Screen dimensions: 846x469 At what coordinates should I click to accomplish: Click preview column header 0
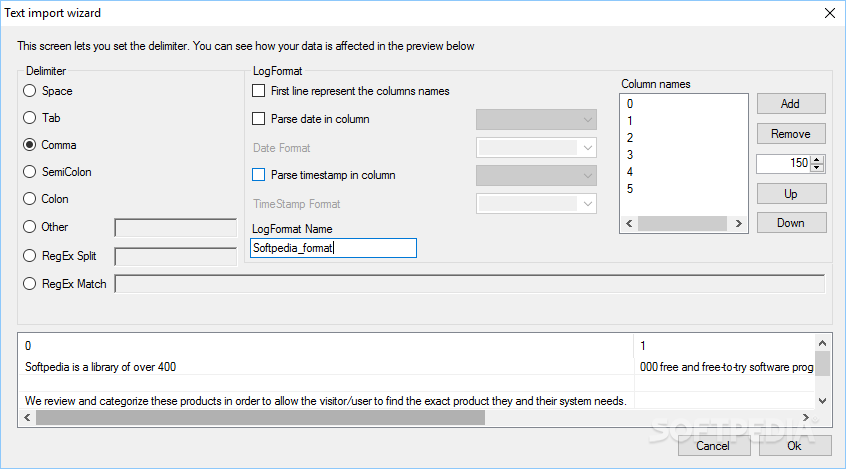[326, 345]
